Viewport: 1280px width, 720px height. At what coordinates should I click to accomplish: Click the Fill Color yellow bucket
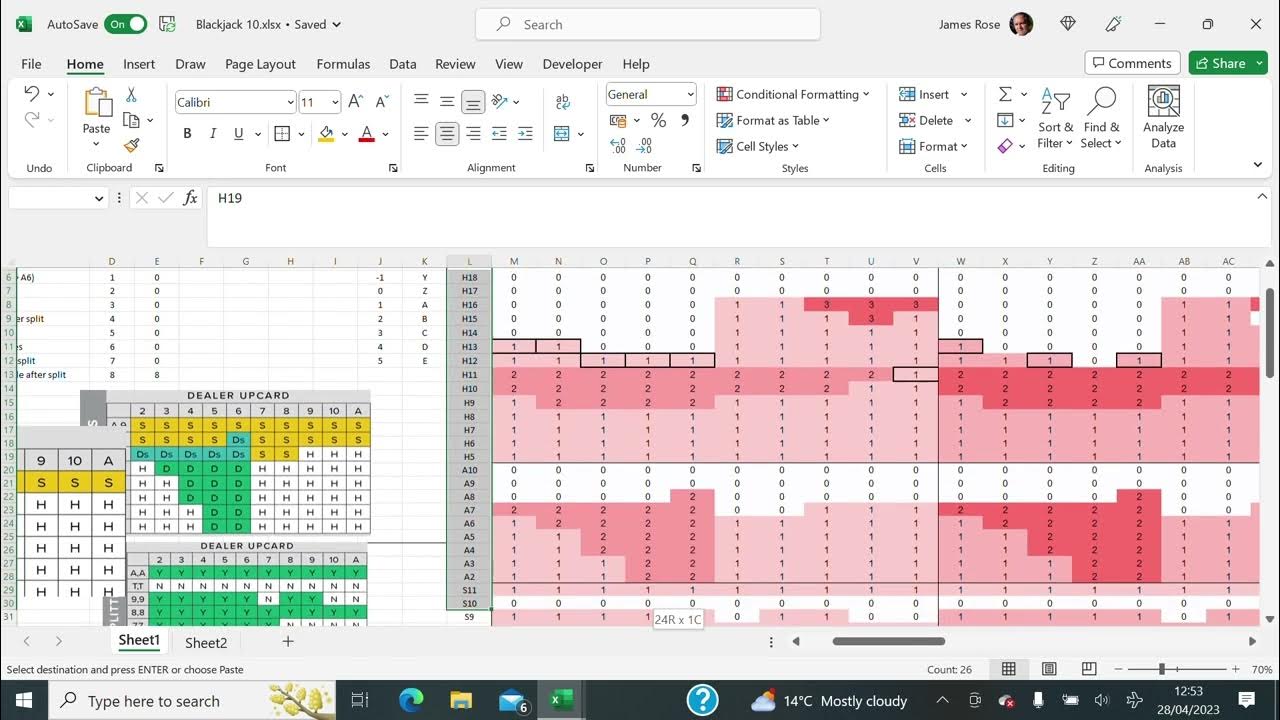click(326, 133)
